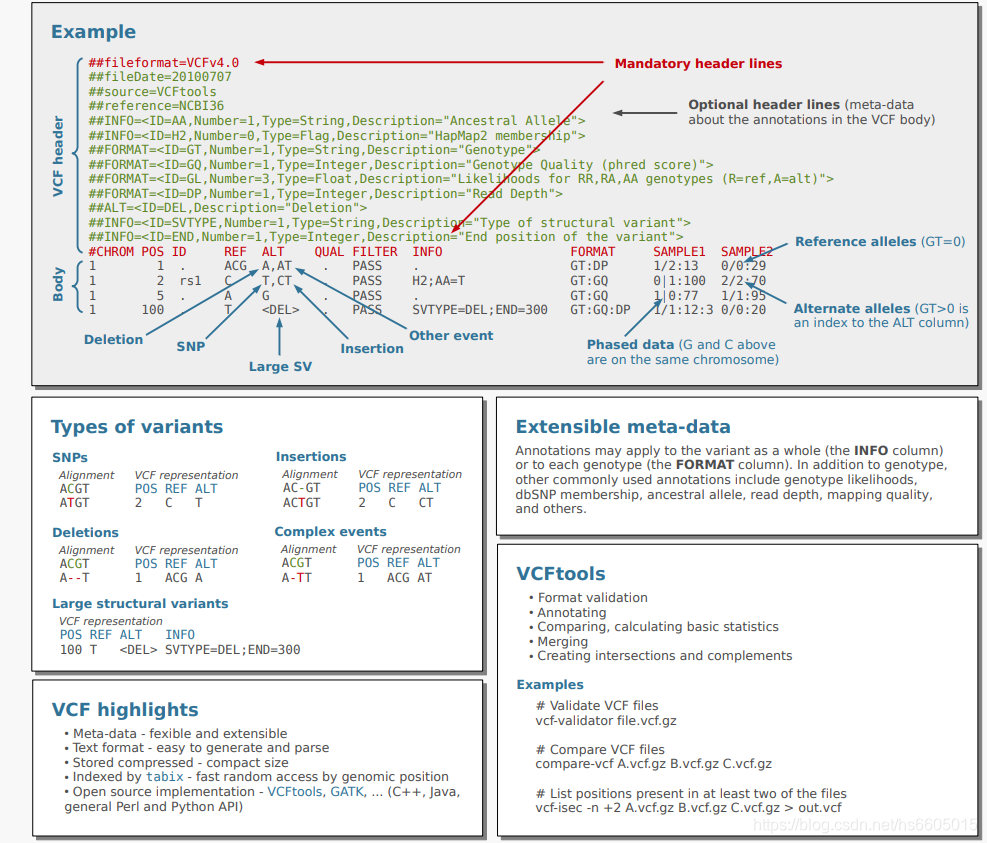This screenshot has height=843, width=987.
Task: Click the "Format validation" bullet
Action: [592, 598]
